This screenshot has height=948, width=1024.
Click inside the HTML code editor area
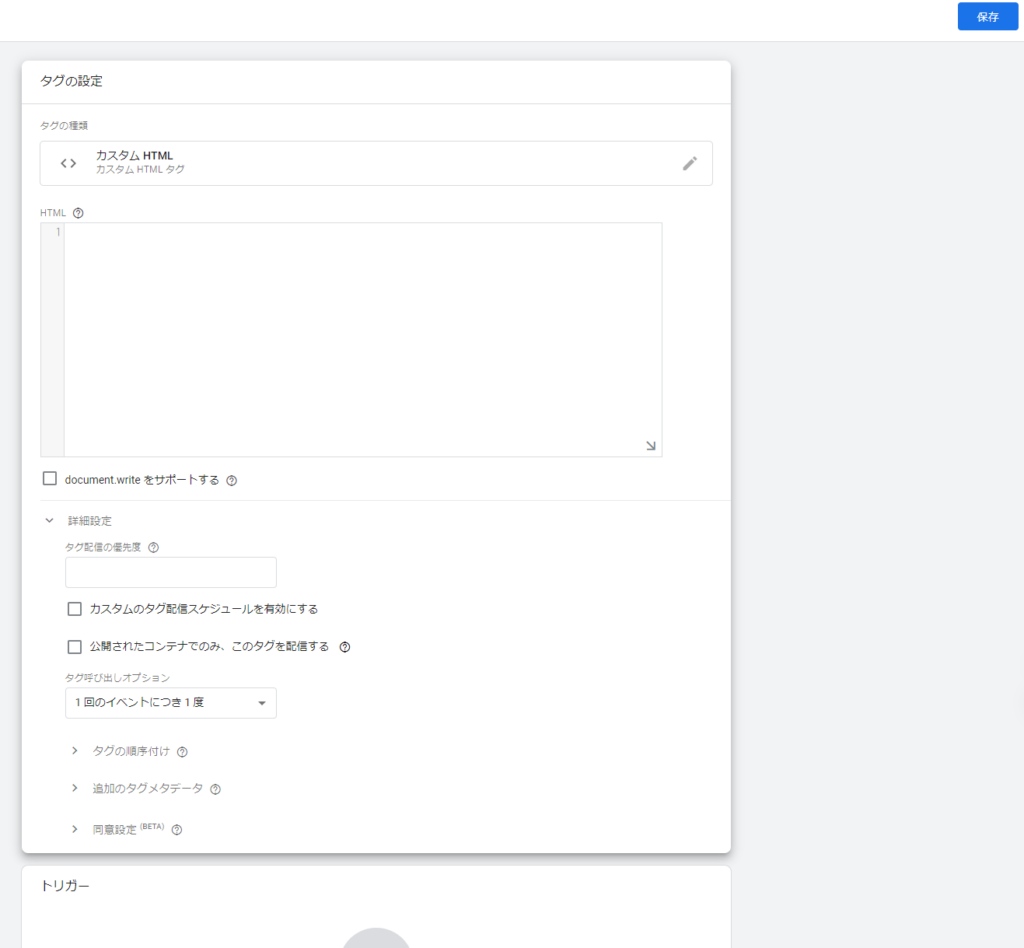click(x=362, y=340)
